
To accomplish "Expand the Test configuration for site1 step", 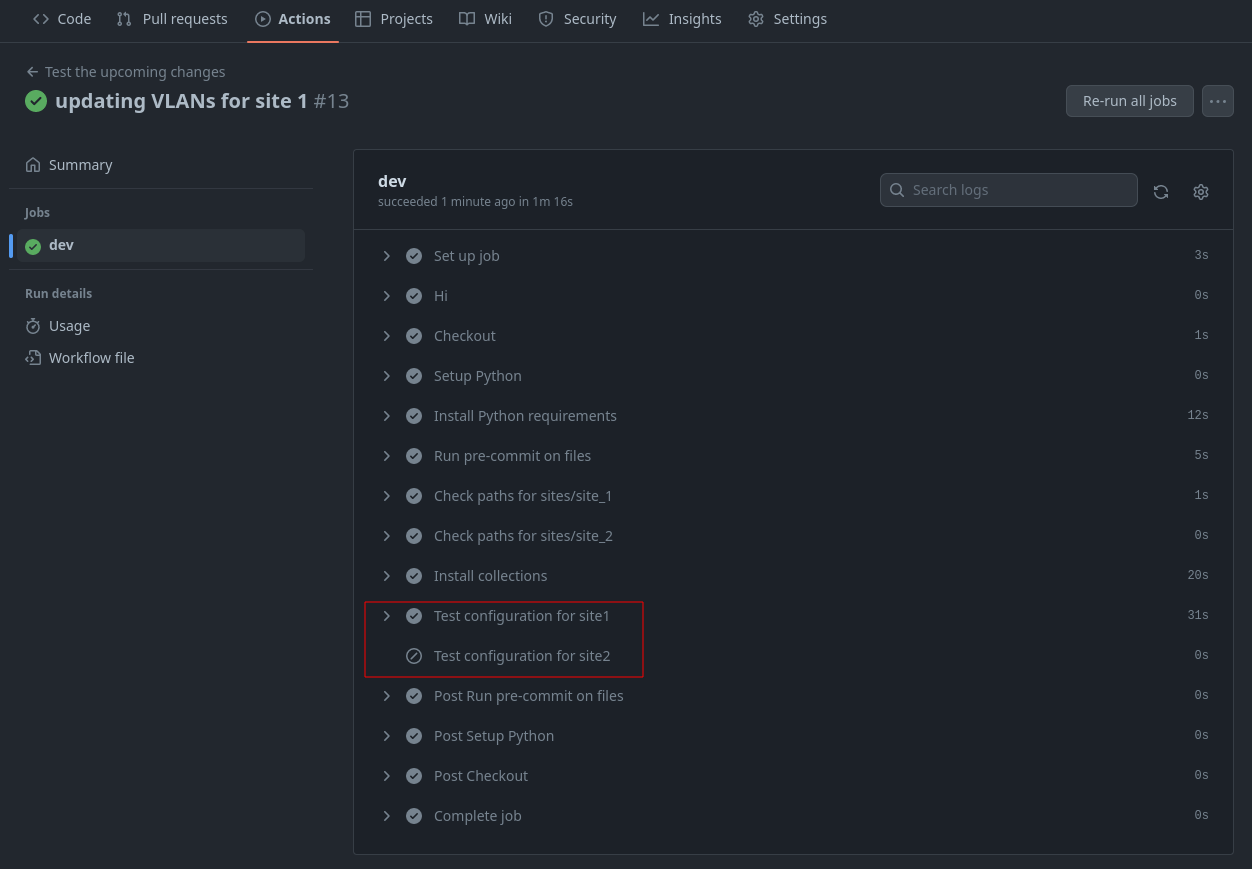I will click(x=387, y=616).
